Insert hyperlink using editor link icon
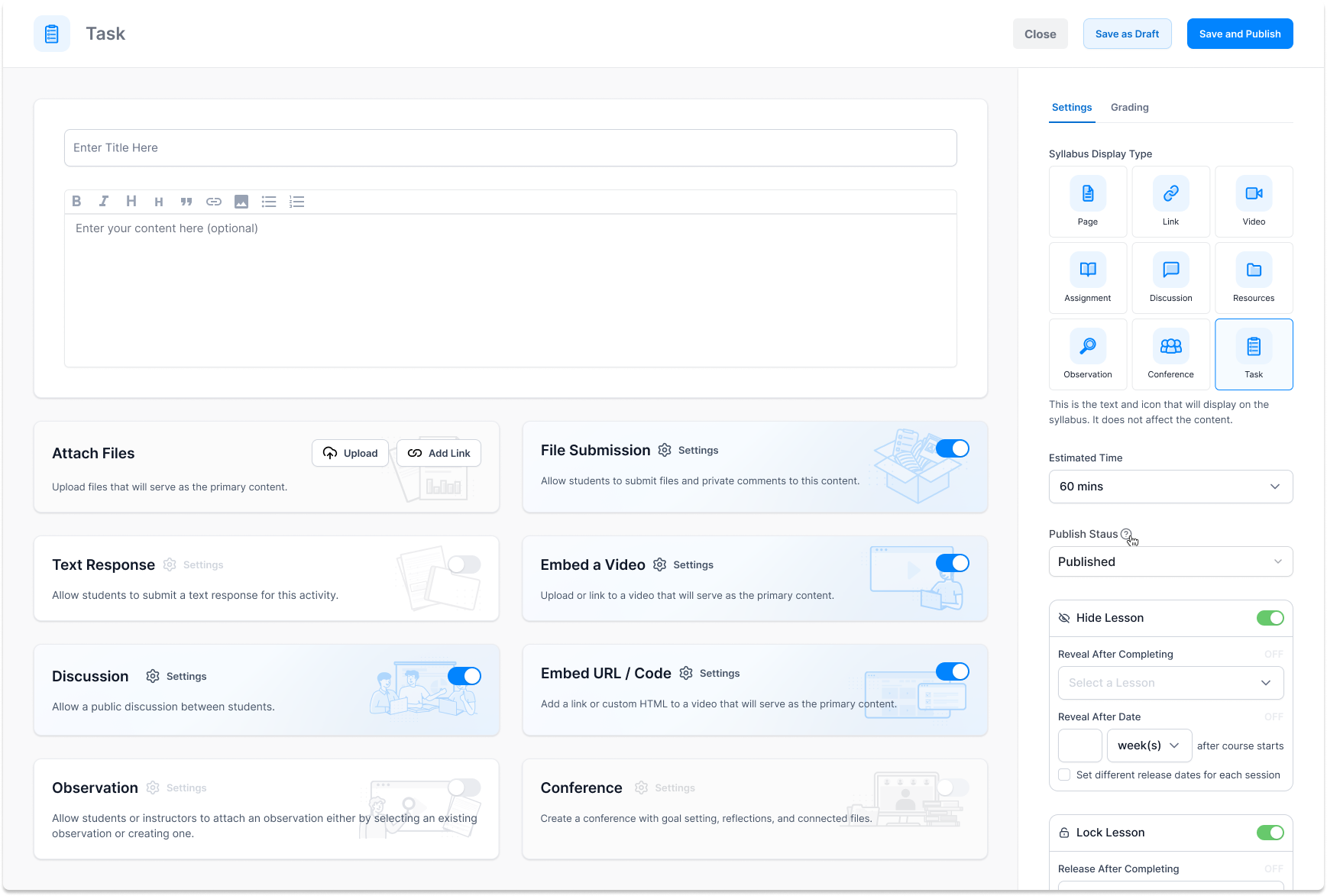 click(214, 202)
